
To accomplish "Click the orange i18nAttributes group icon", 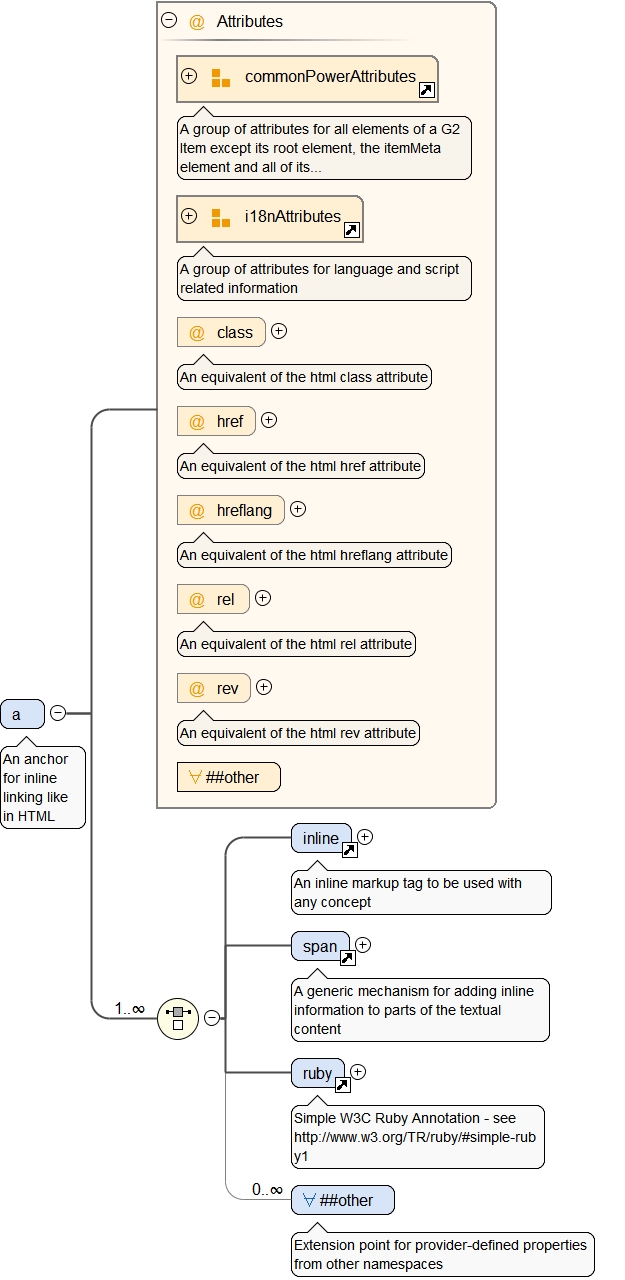I will pos(221,217).
